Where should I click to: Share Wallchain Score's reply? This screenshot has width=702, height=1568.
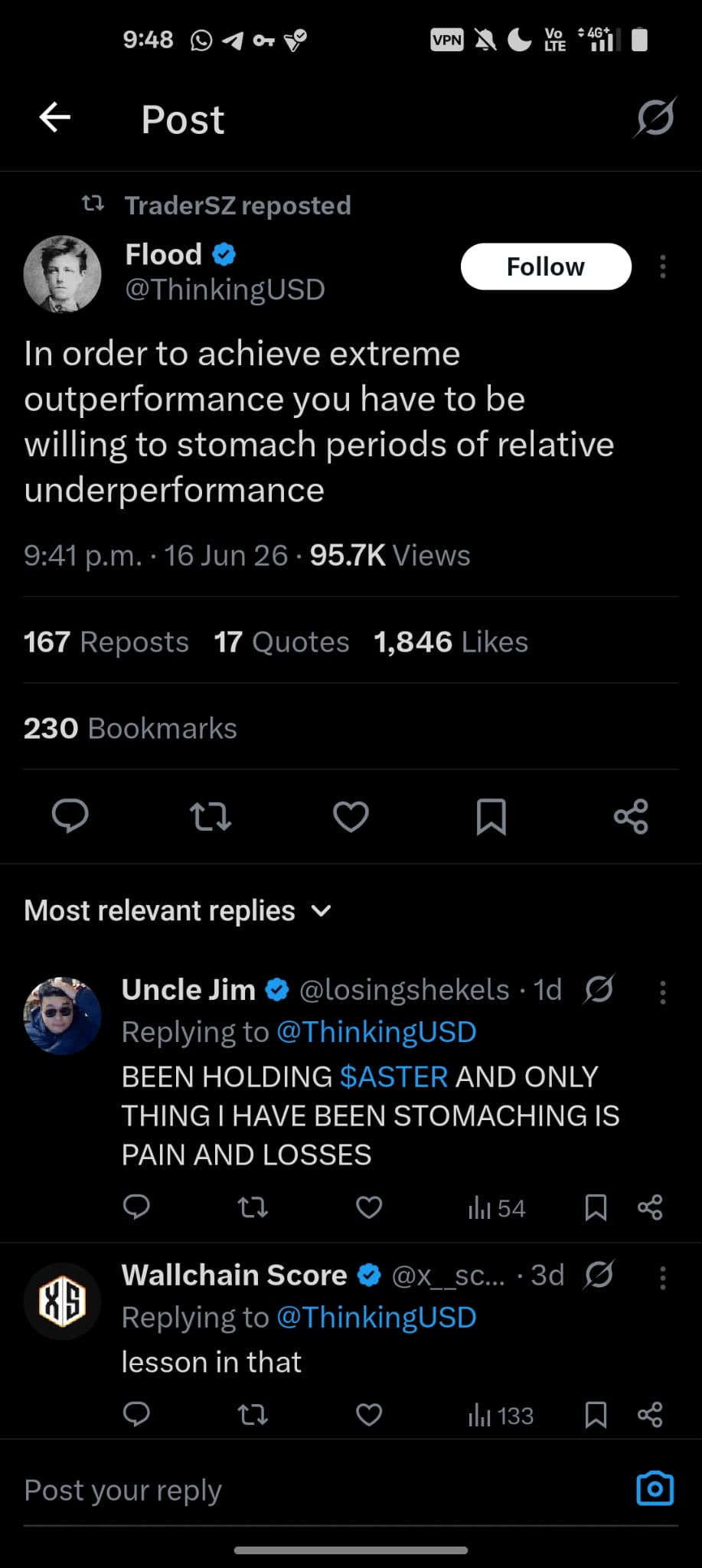pos(650,1415)
